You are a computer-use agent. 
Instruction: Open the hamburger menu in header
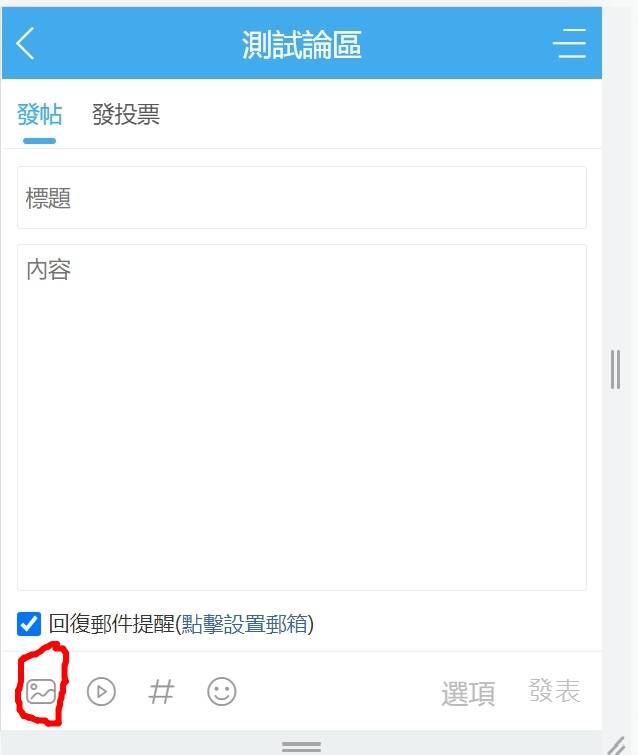click(x=570, y=43)
